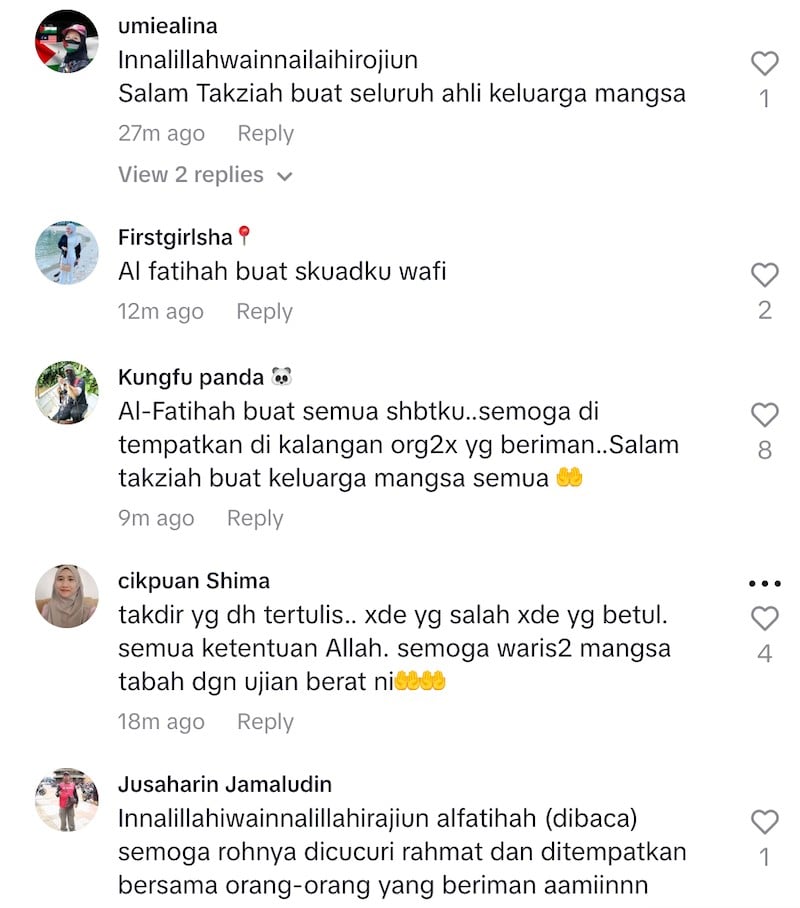The width and height of the screenshot is (800, 908).
Task: Reply to umiealina's comment
Action: 265,134
